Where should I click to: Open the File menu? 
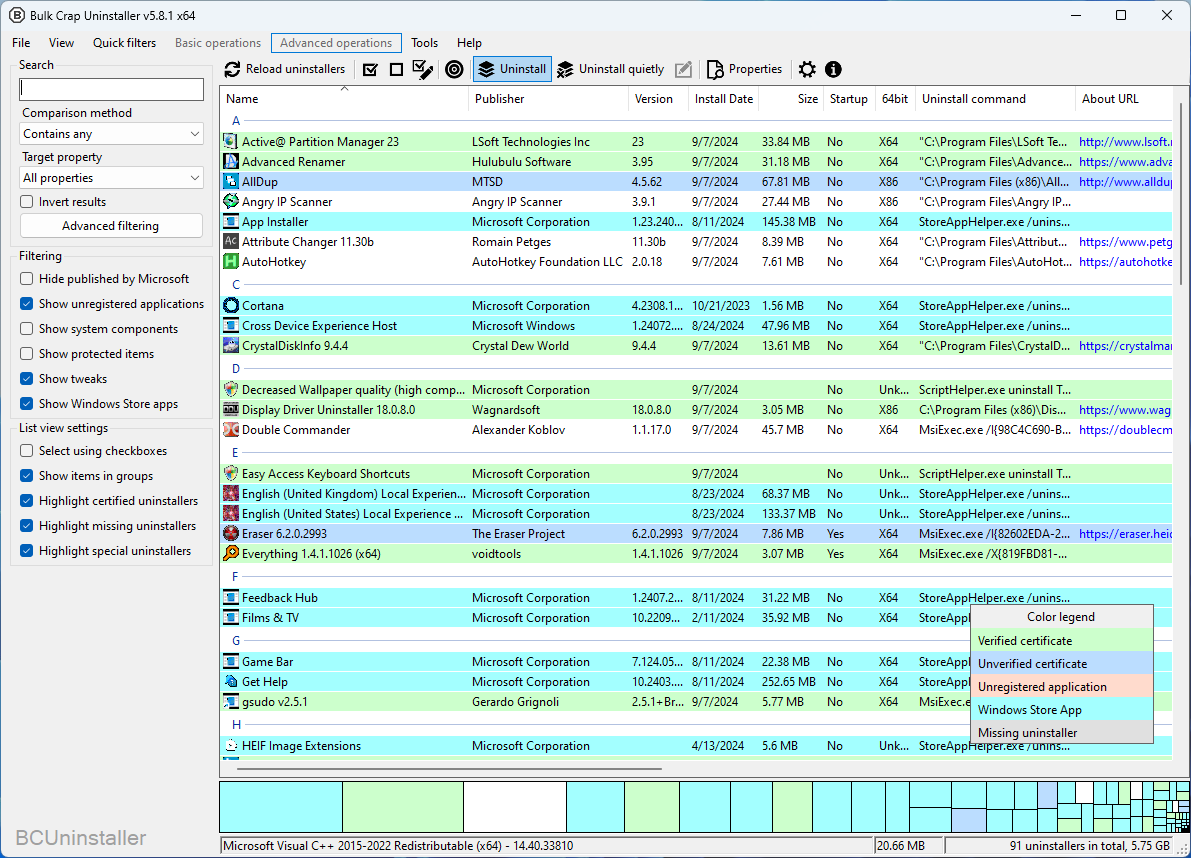pos(21,43)
